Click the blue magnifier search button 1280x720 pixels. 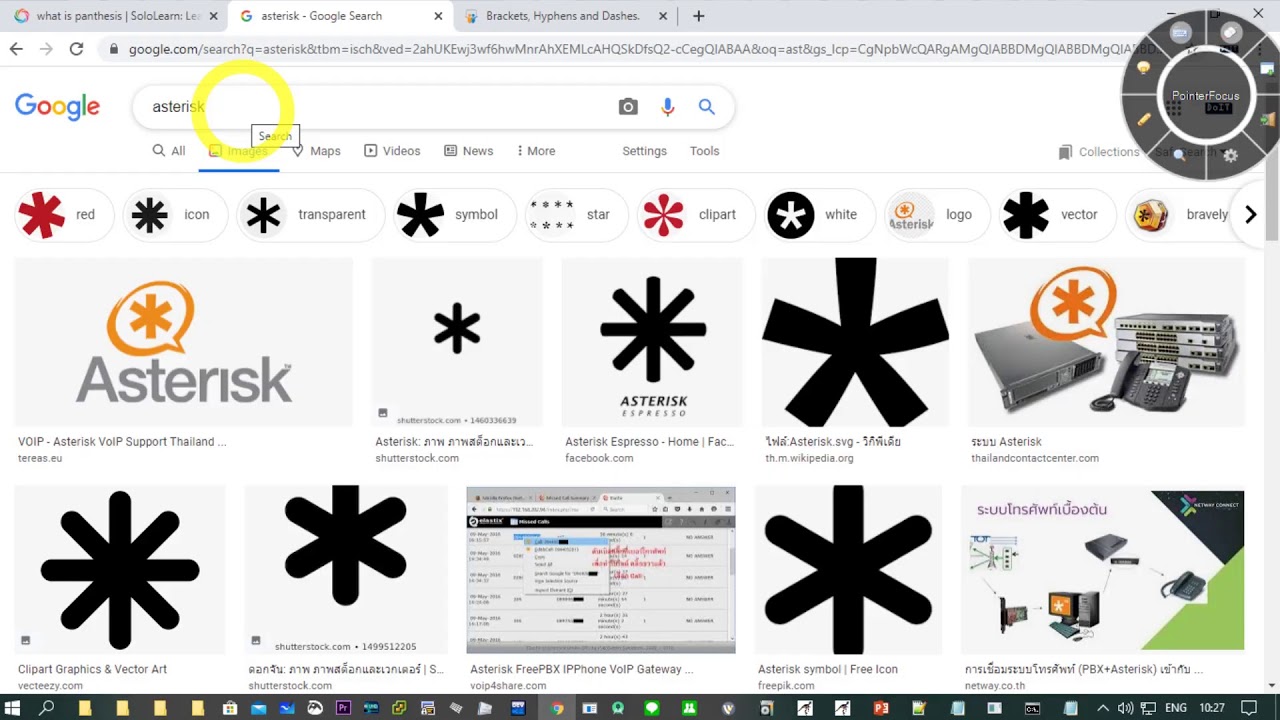coord(707,107)
